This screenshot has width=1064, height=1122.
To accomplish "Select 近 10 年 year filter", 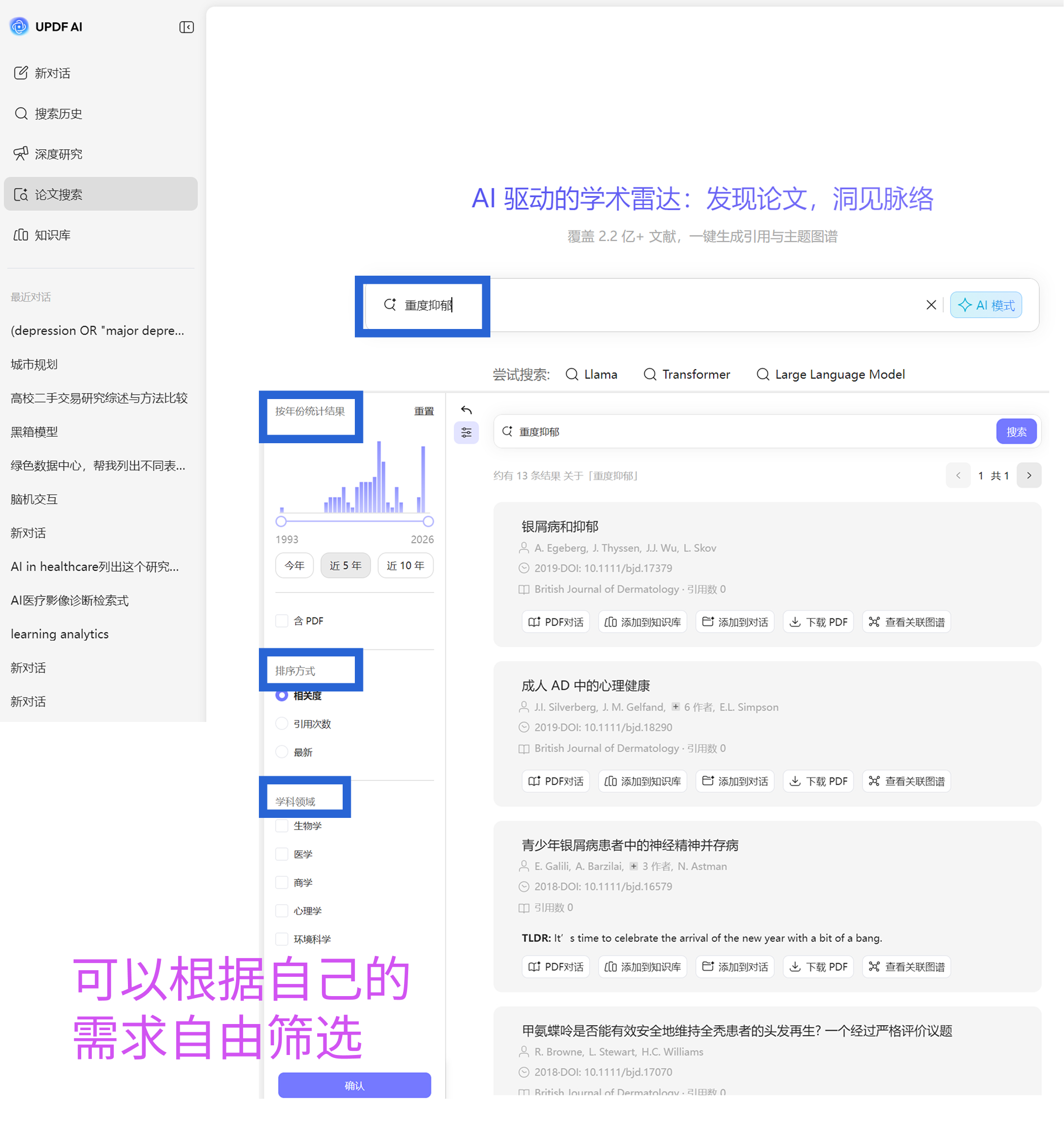I will pos(406,566).
